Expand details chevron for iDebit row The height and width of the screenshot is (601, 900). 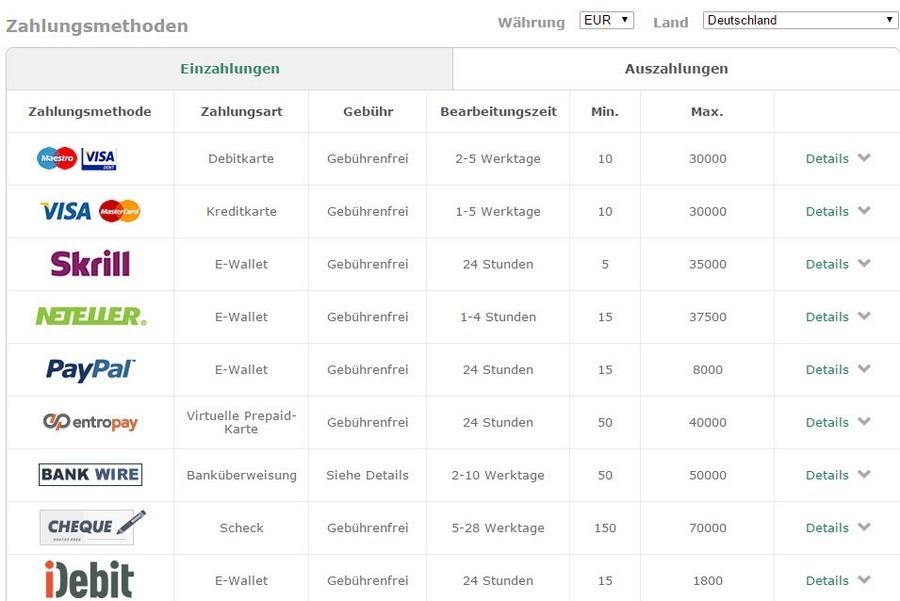[864, 580]
